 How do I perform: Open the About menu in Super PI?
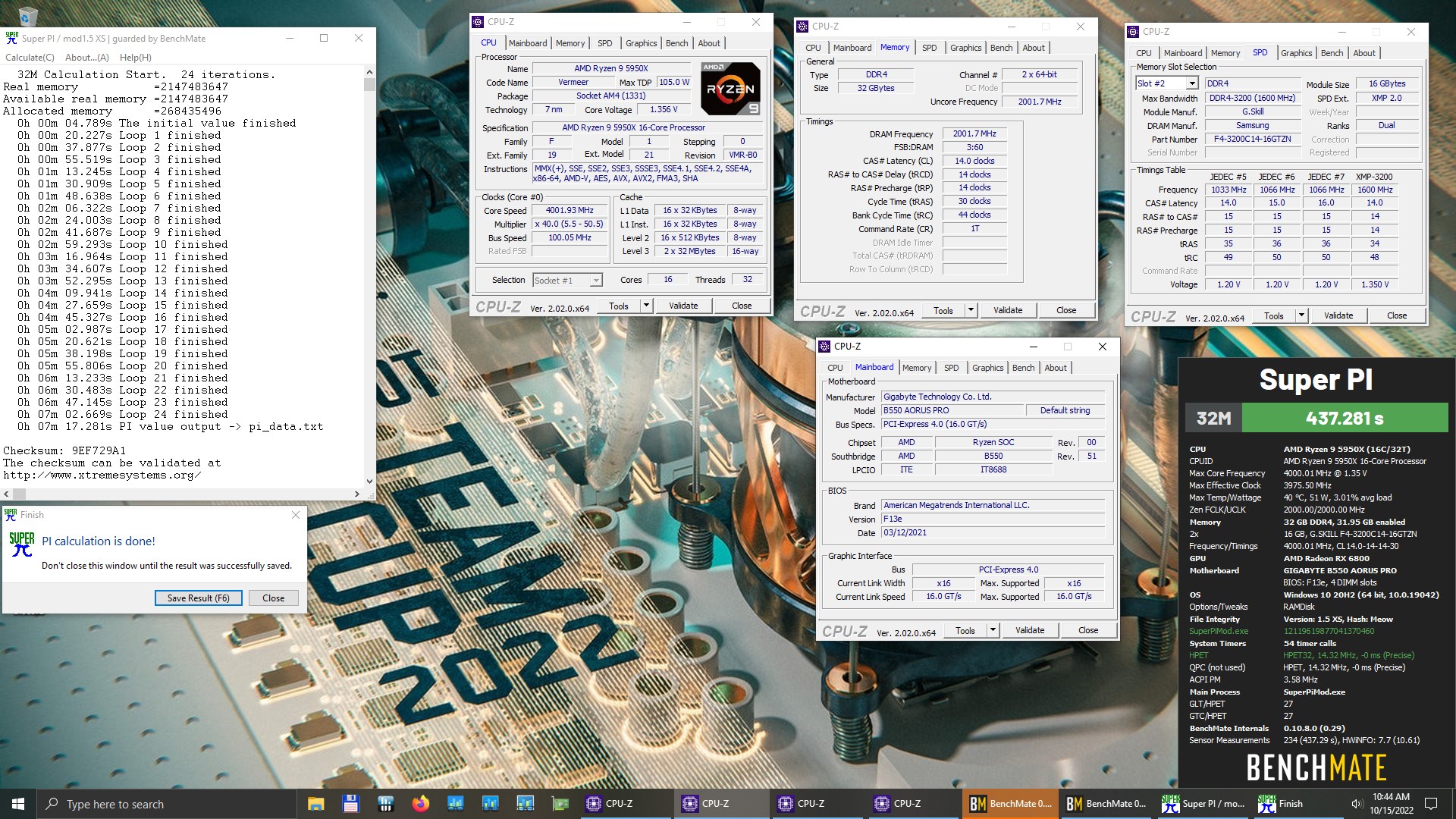pyautogui.click(x=87, y=58)
